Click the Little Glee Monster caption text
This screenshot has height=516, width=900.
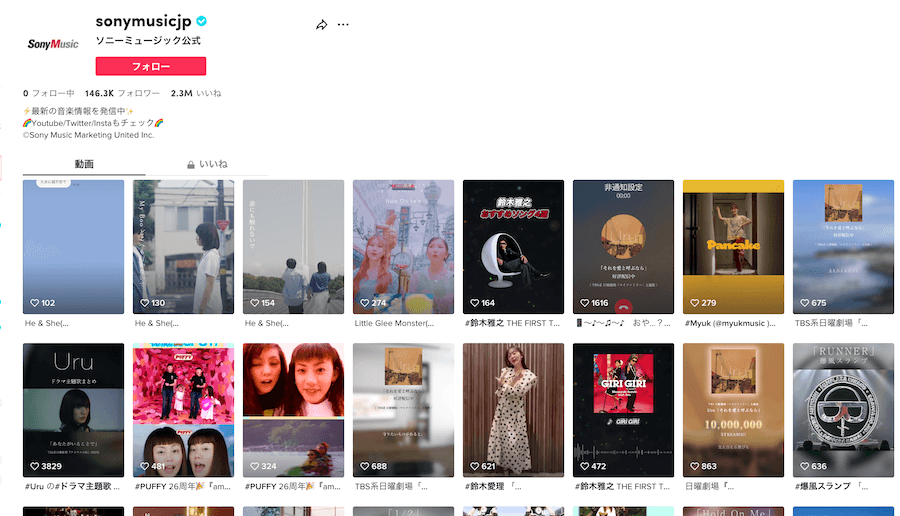(394, 323)
